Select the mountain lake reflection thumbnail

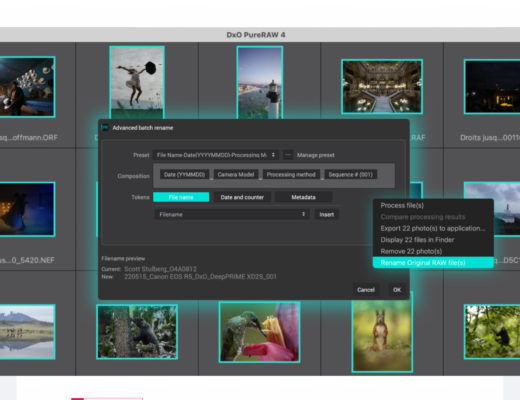click(x=27, y=332)
